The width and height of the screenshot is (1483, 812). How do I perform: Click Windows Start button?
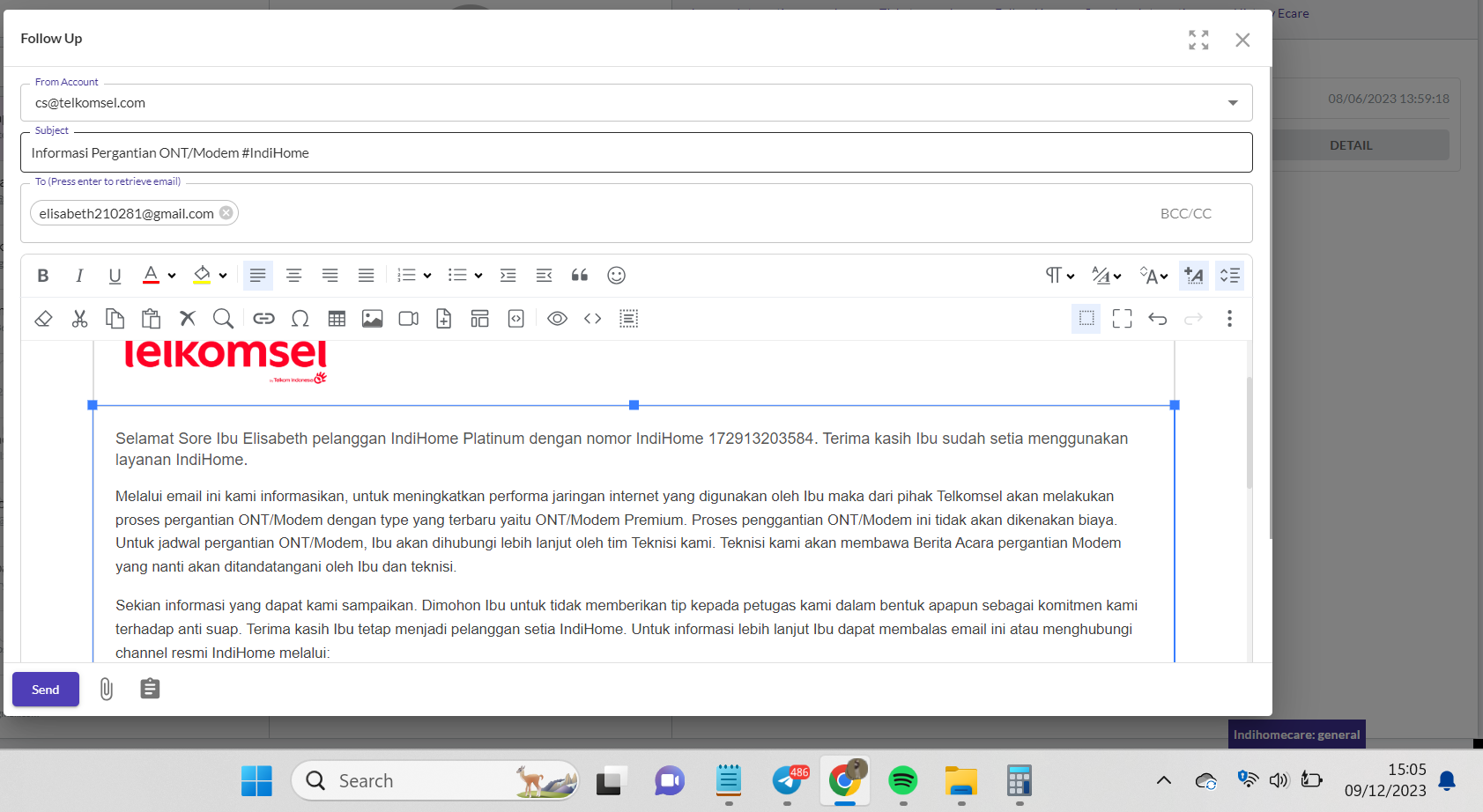tap(256, 780)
